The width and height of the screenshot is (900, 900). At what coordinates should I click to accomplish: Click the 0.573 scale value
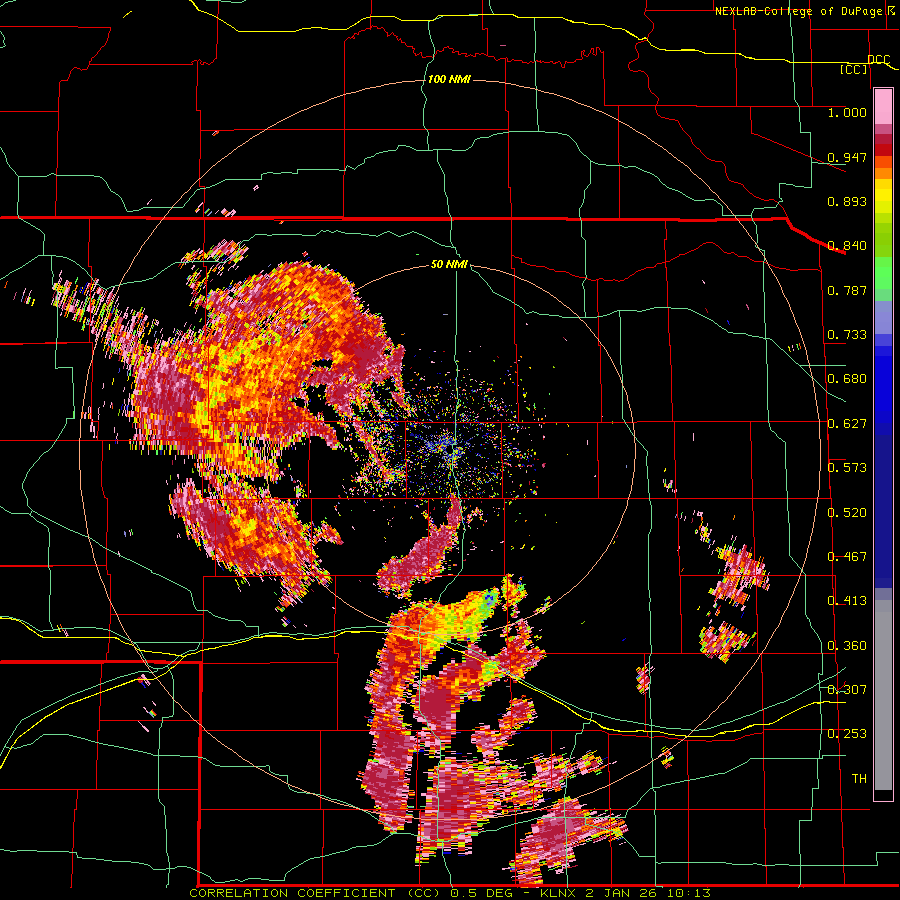(847, 468)
